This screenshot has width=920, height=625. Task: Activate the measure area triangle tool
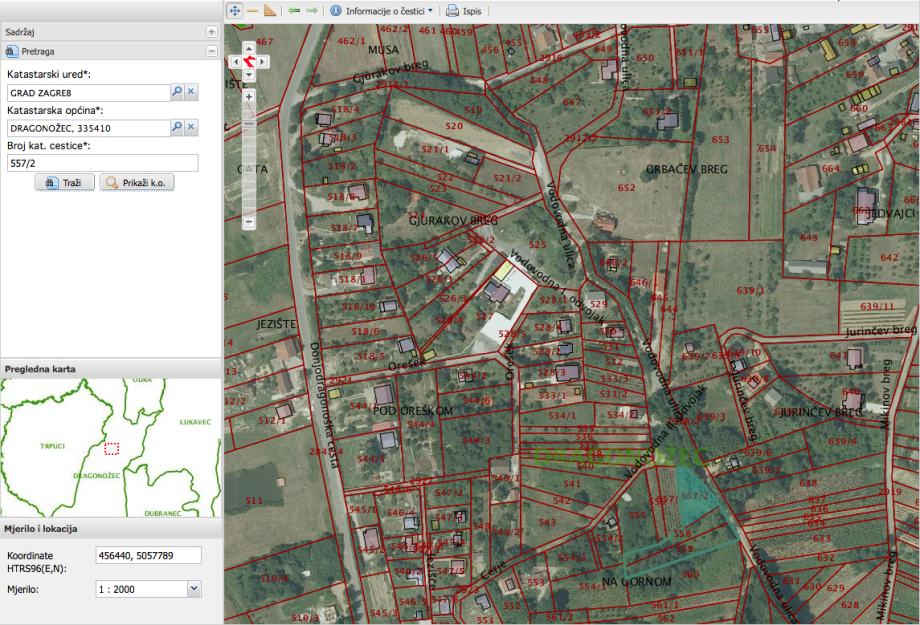[x=270, y=11]
